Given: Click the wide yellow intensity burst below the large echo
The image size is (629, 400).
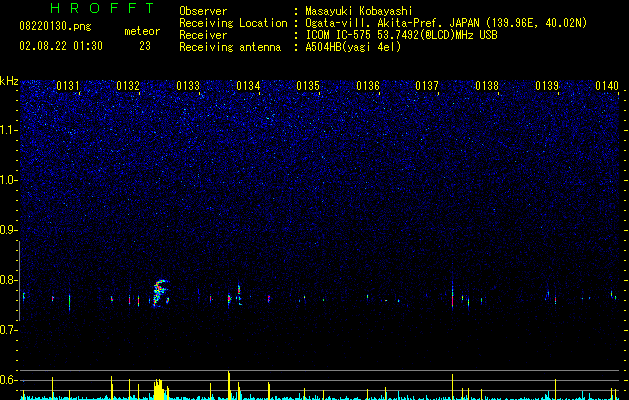Looking at the screenshot, I should coord(159,389).
